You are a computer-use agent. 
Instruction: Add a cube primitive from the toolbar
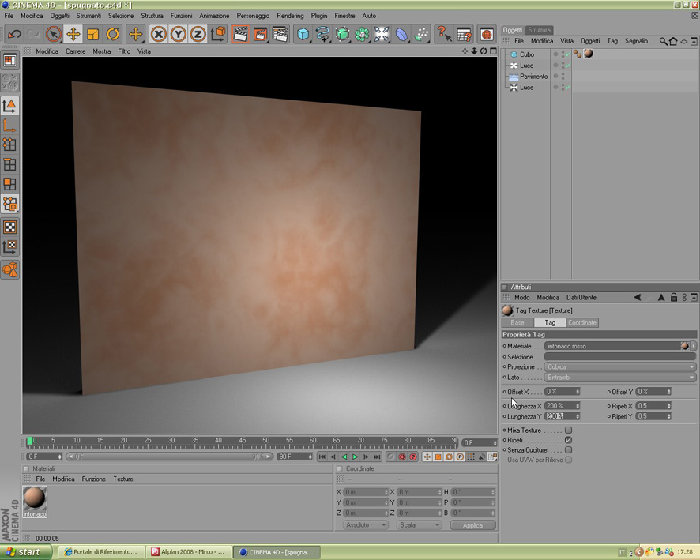click(x=303, y=34)
